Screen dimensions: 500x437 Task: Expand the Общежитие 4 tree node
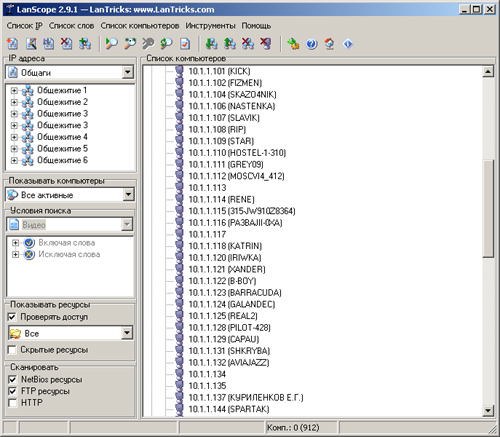click(x=14, y=137)
